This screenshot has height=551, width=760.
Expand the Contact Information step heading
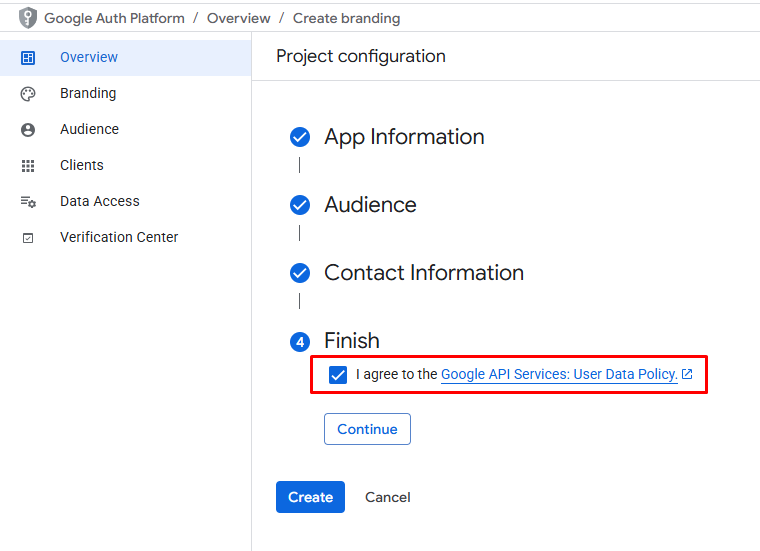click(x=424, y=272)
